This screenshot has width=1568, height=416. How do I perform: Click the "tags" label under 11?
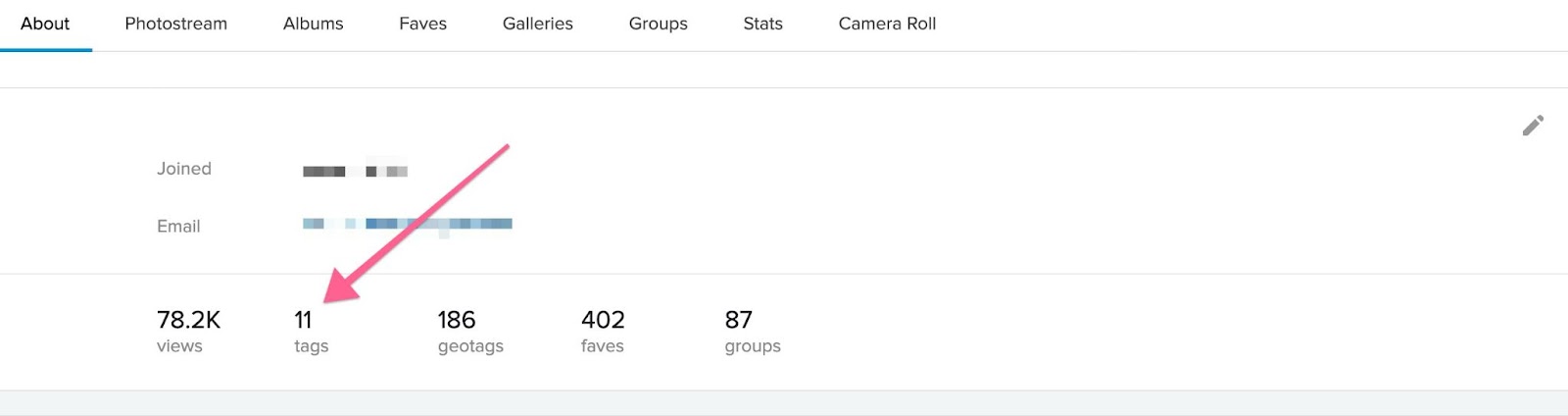(x=312, y=346)
